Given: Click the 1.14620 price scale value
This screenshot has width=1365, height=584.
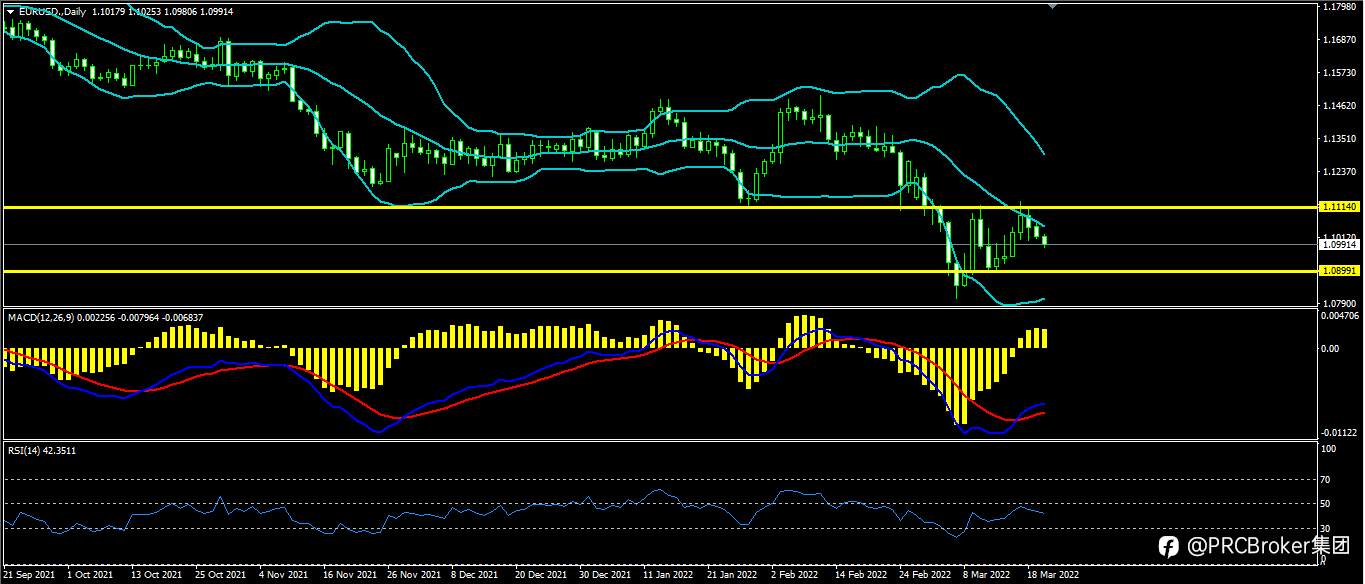Looking at the screenshot, I should point(1338,106).
